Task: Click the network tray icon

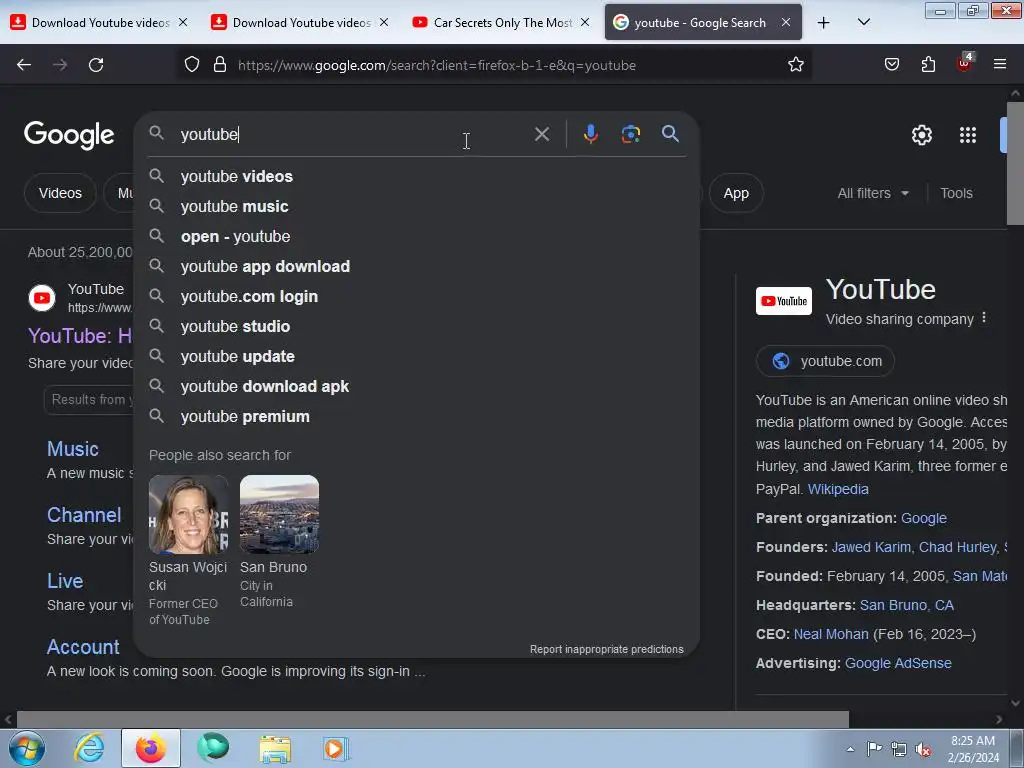Action: 899,750
